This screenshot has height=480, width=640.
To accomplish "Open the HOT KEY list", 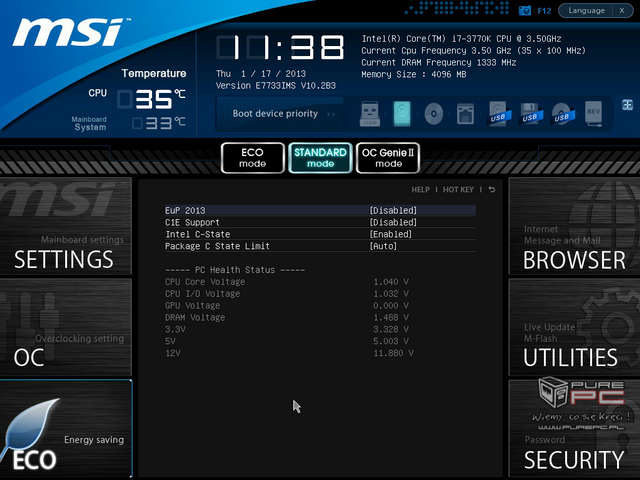I will pyautogui.click(x=458, y=190).
